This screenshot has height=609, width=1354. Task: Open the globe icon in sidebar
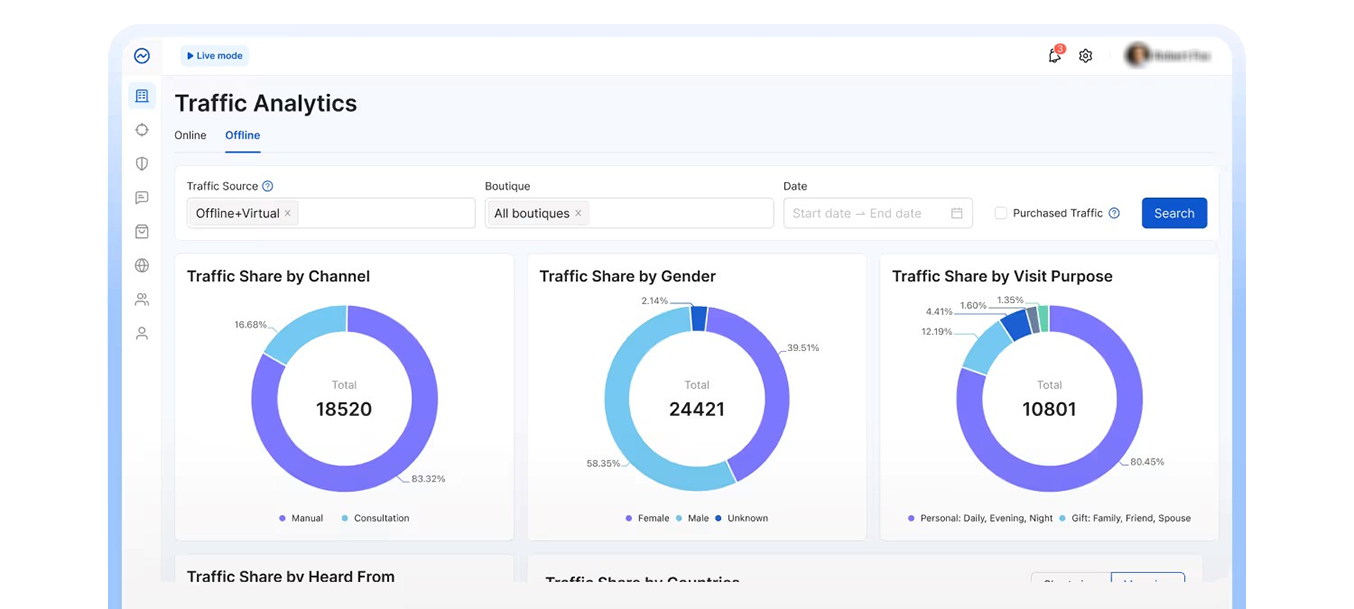point(142,266)
